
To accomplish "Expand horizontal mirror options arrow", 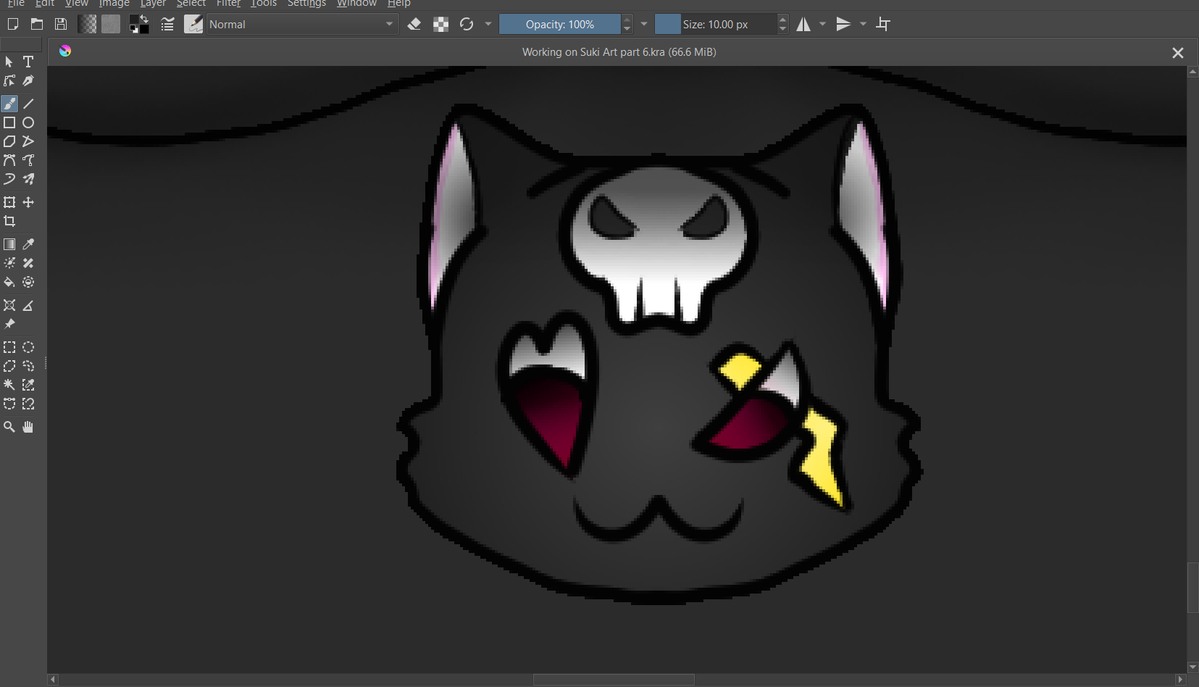I will pos(823,24).
